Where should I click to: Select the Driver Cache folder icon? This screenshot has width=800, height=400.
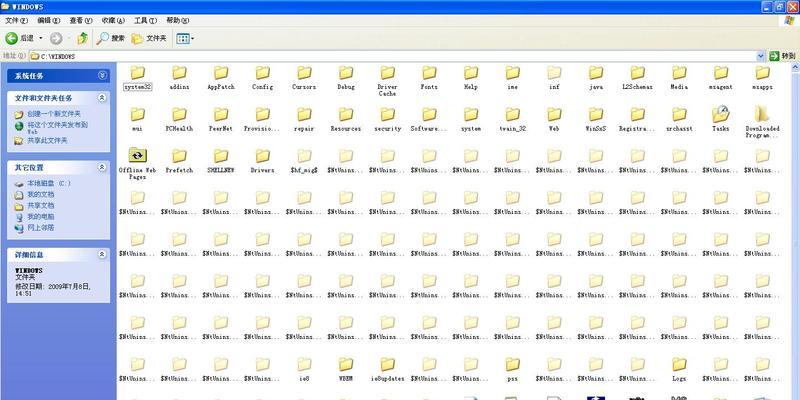click(x=388, y=72)
